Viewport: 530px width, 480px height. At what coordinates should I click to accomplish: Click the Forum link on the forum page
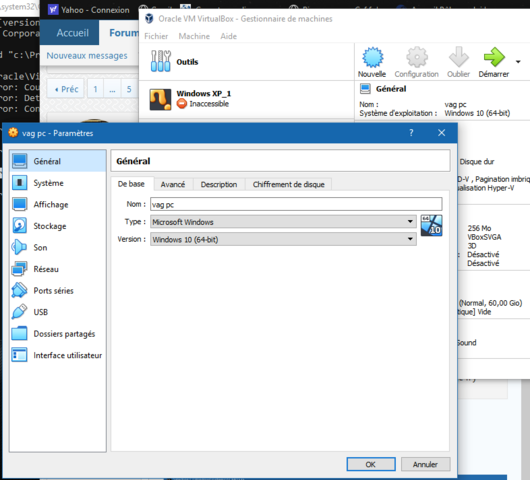pos(124,33)
